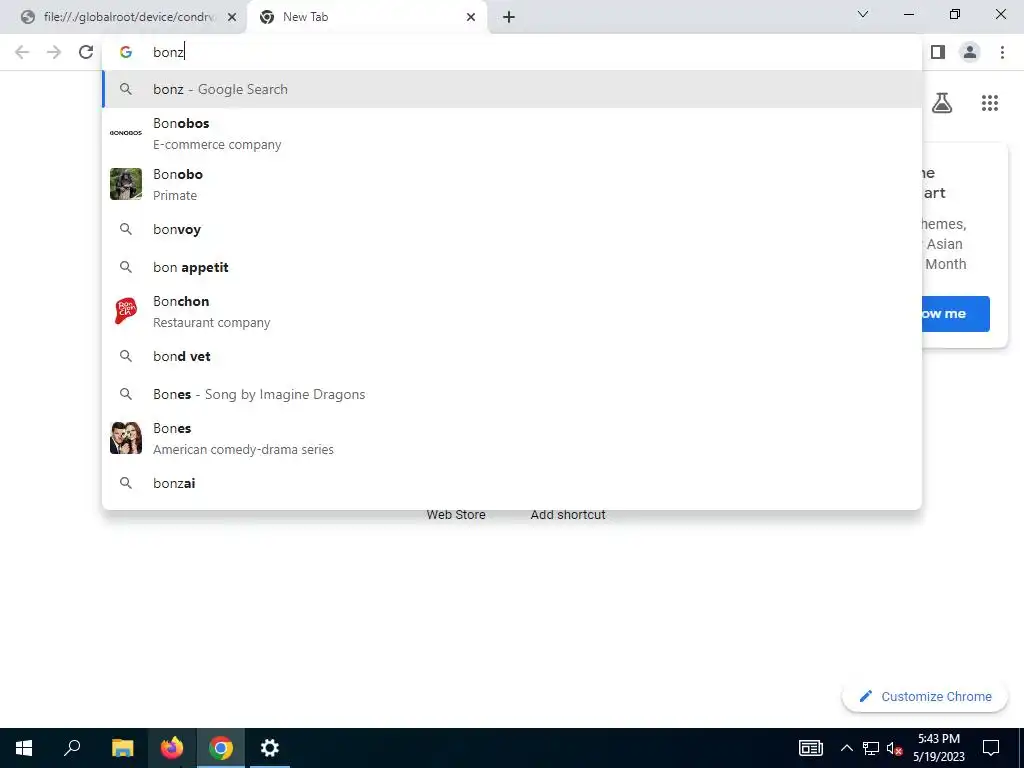Open the Chrome Labs flask icon
This screenshot has width=1024, height=768.
[942, 103]
